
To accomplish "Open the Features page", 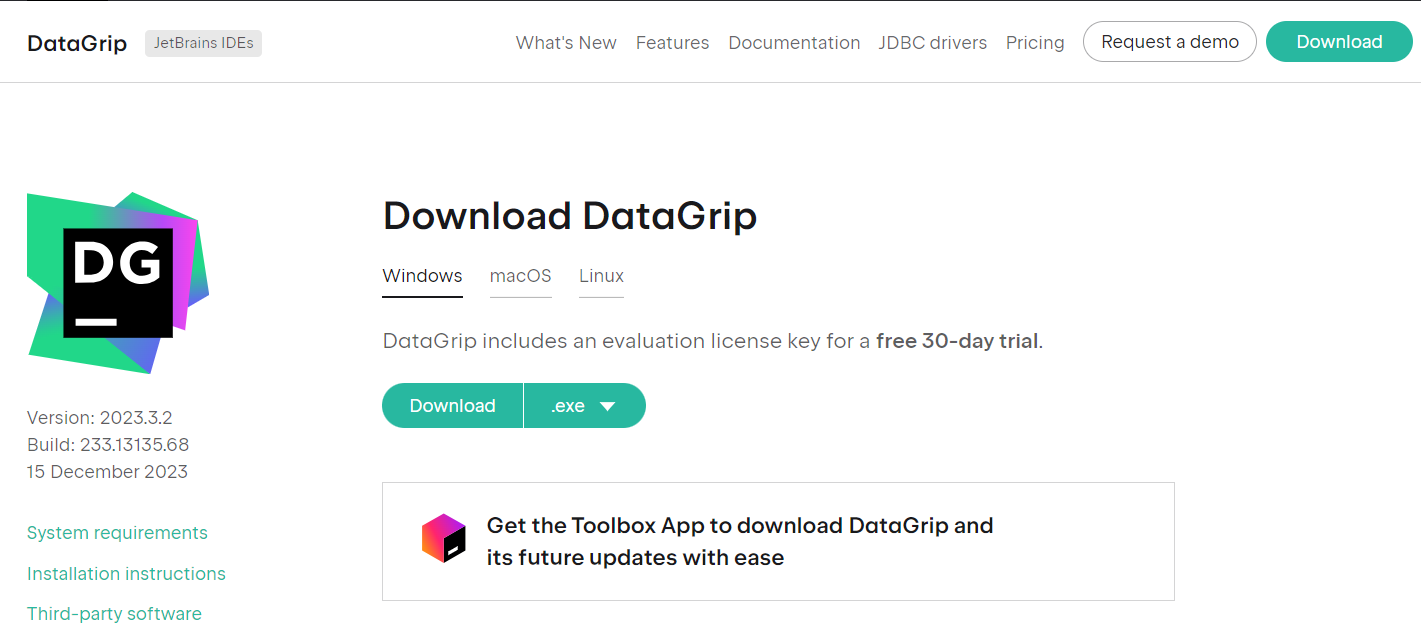I will tap(672, 43).
